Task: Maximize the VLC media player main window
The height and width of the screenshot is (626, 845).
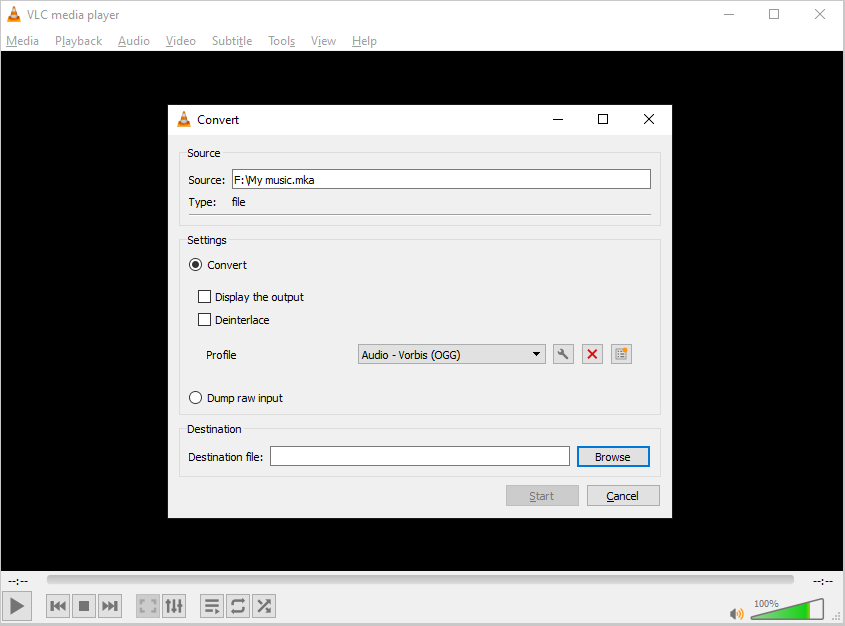Action: 774,15
